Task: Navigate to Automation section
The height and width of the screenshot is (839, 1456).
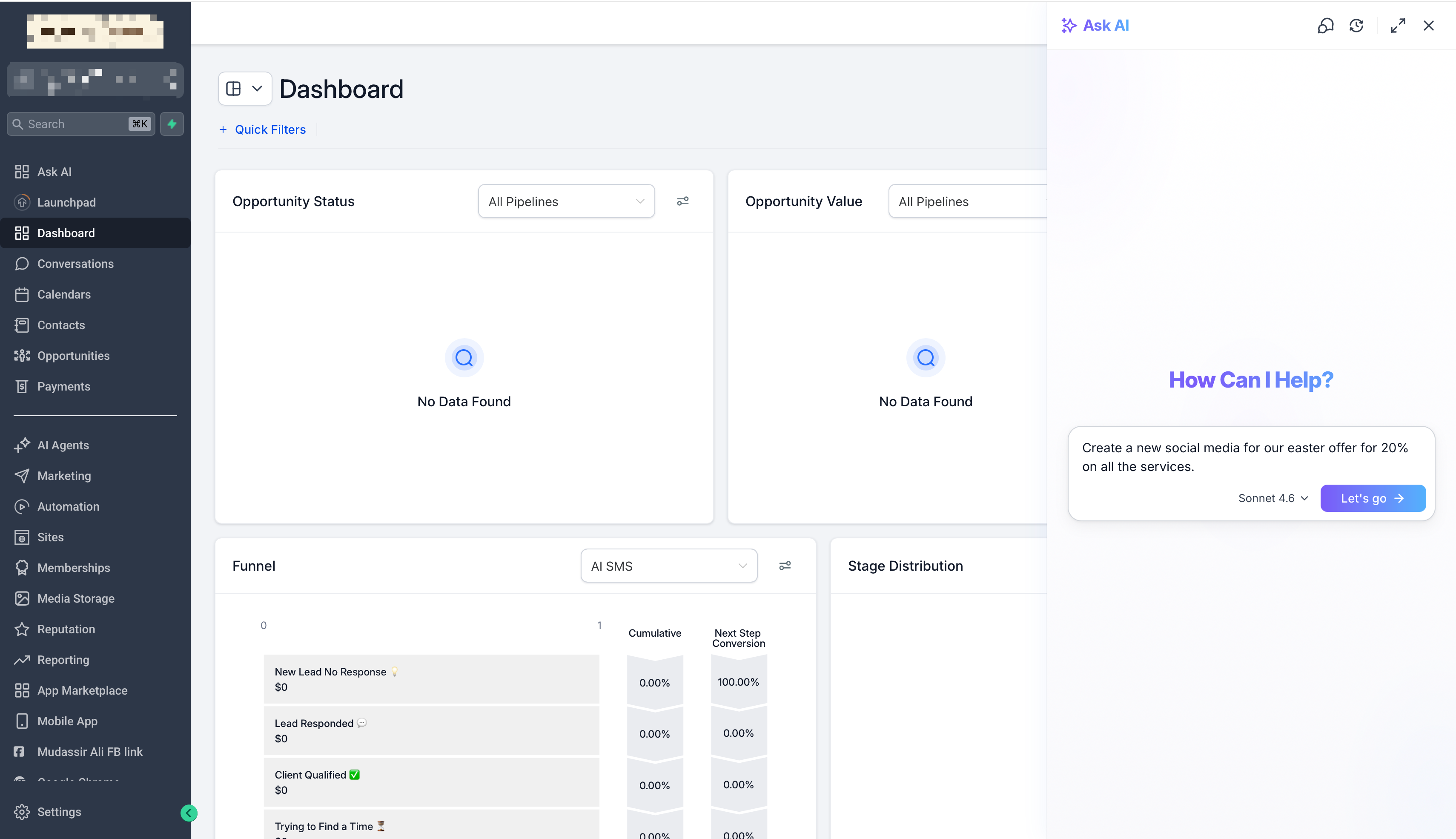Action: (x=68, y=506)
